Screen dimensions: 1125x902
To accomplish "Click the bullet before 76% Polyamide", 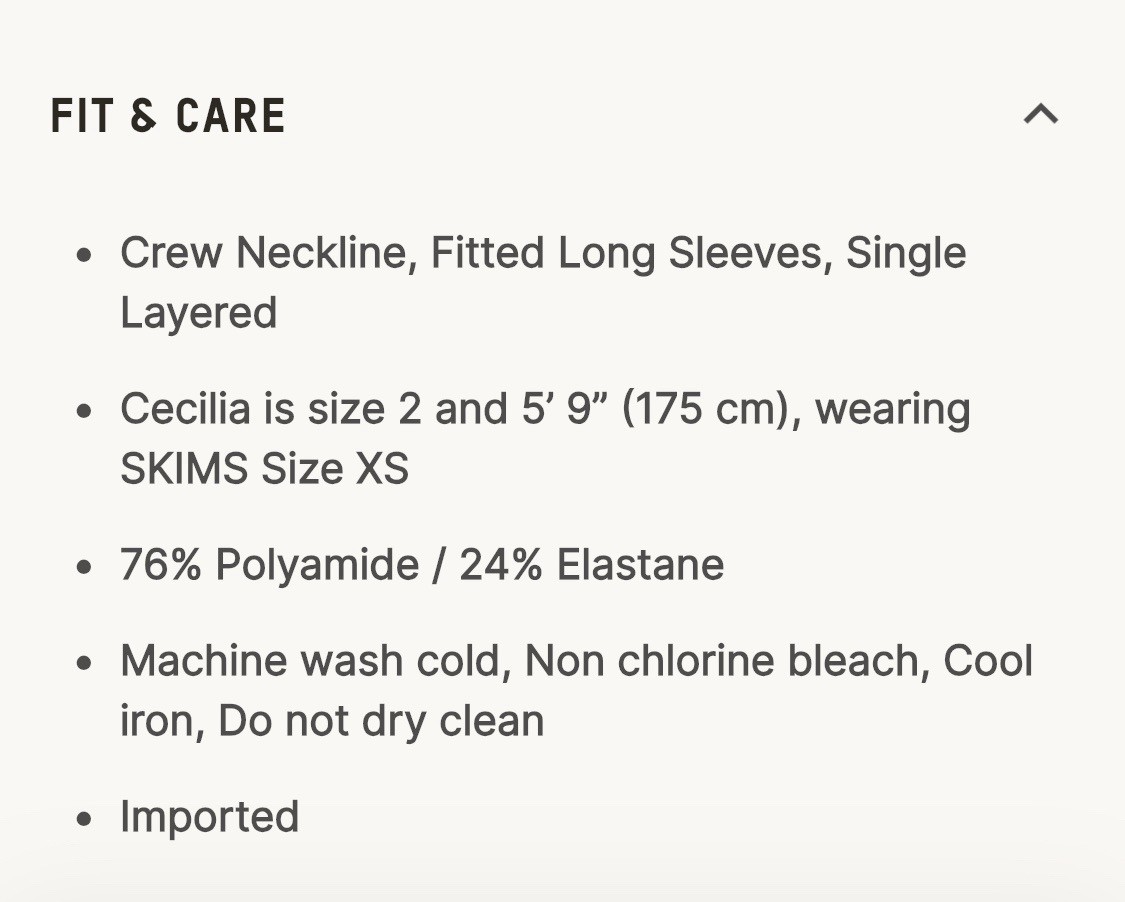I will (85, 566).
